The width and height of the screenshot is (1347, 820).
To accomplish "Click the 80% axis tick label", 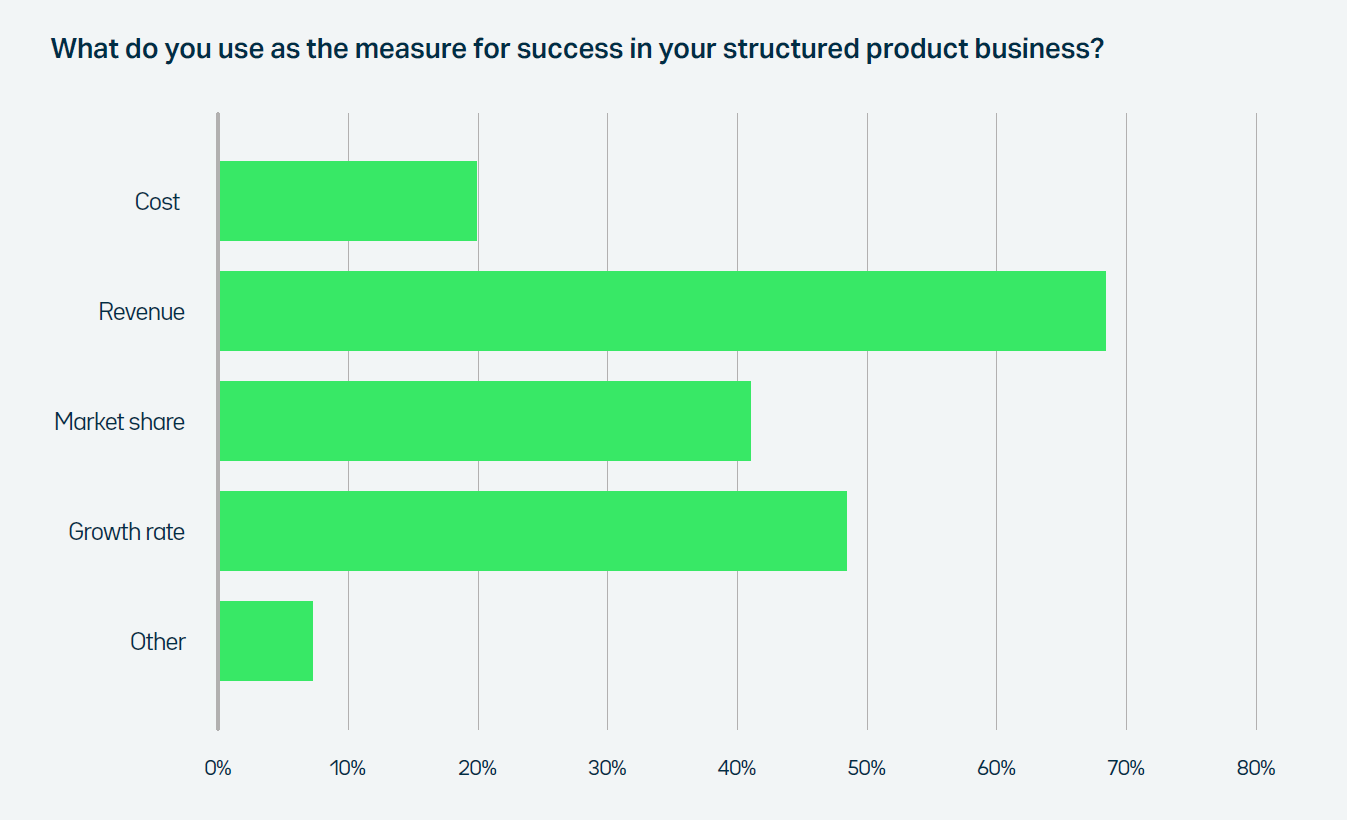I will pos(1256,769).
